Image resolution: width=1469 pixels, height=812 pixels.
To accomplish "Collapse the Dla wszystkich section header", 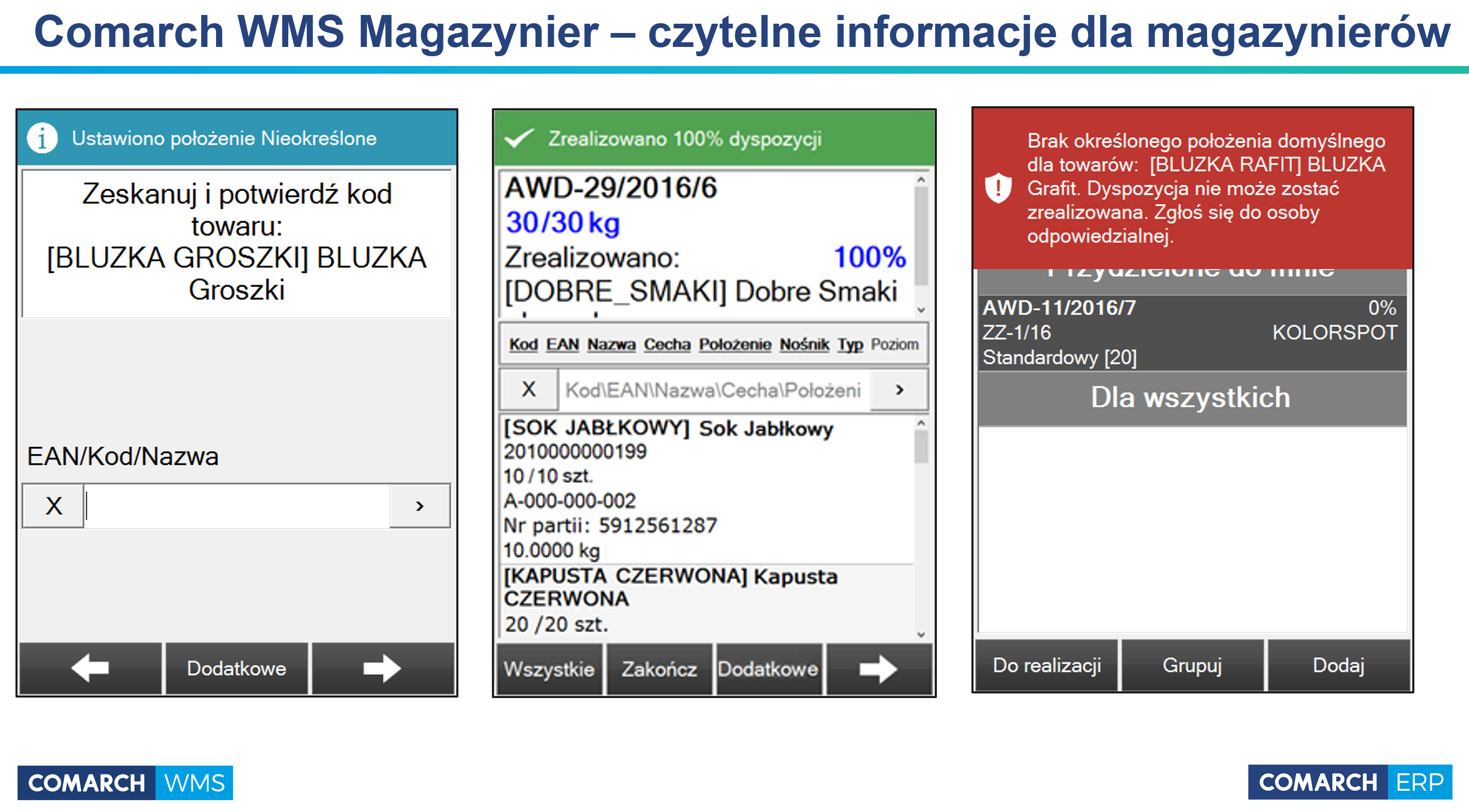I will click(1192, 397).
